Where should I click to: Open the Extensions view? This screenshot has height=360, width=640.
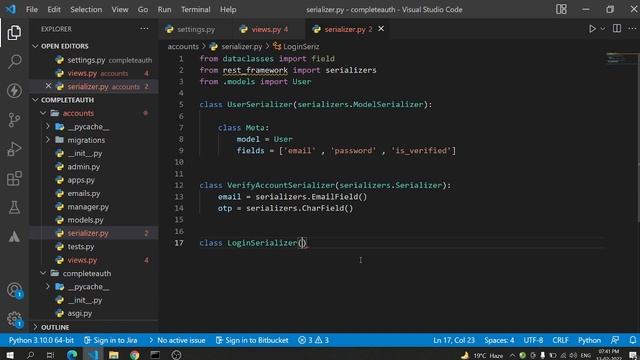14,178
